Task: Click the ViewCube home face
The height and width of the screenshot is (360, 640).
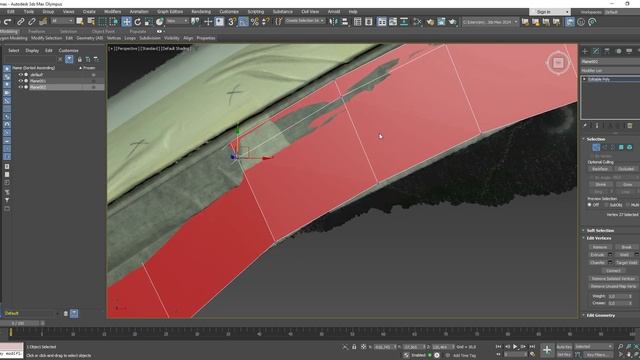Action: pyautogui.click(x=558, y=62)
